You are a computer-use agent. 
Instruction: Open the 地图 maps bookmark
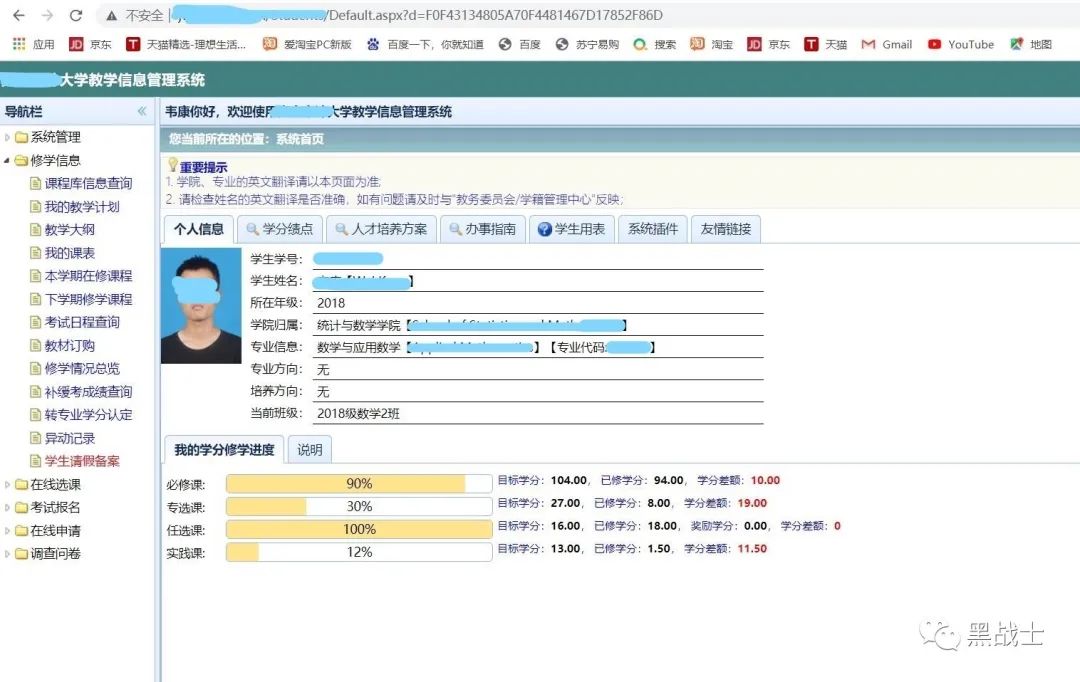[1031, 44]
